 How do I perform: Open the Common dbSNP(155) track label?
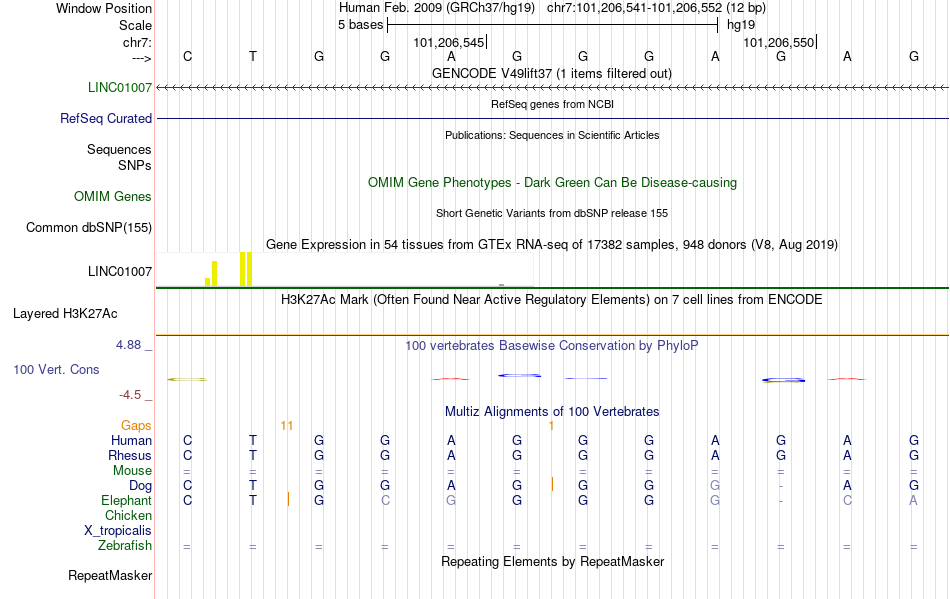[x=89, y=227]
